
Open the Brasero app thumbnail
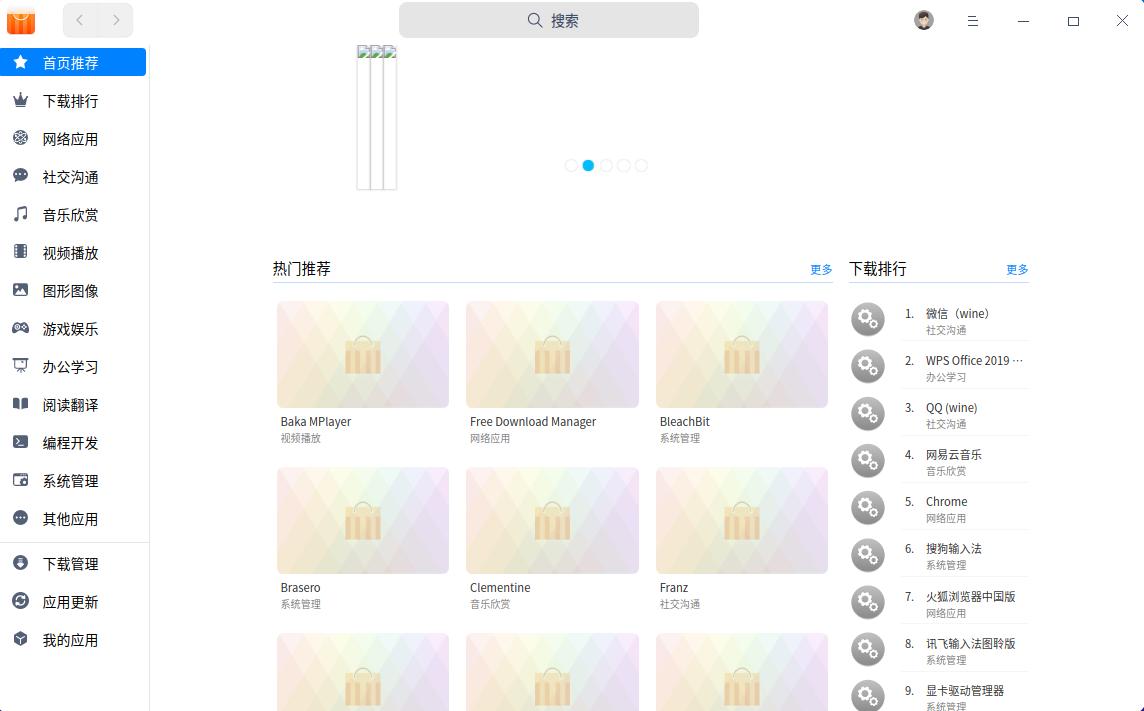tap(363, 521)
